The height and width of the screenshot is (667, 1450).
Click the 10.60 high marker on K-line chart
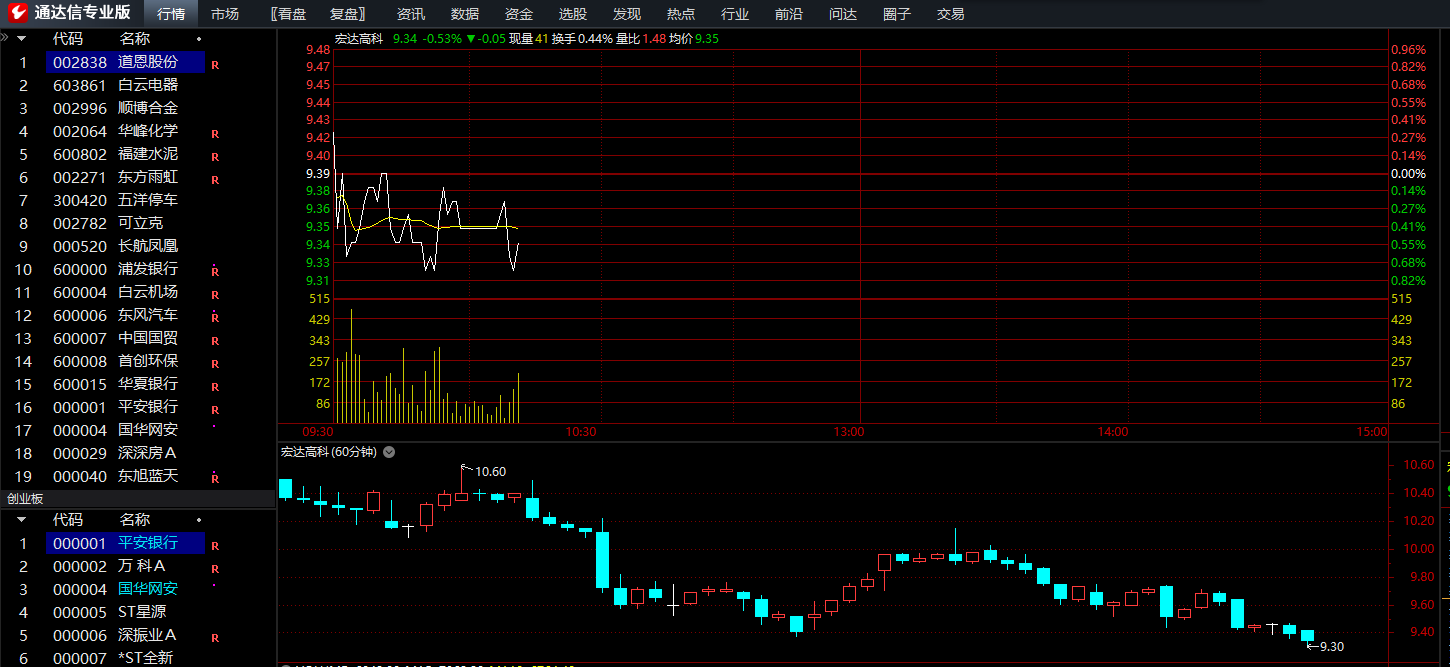pyautogui.click(x=490, y=472)
